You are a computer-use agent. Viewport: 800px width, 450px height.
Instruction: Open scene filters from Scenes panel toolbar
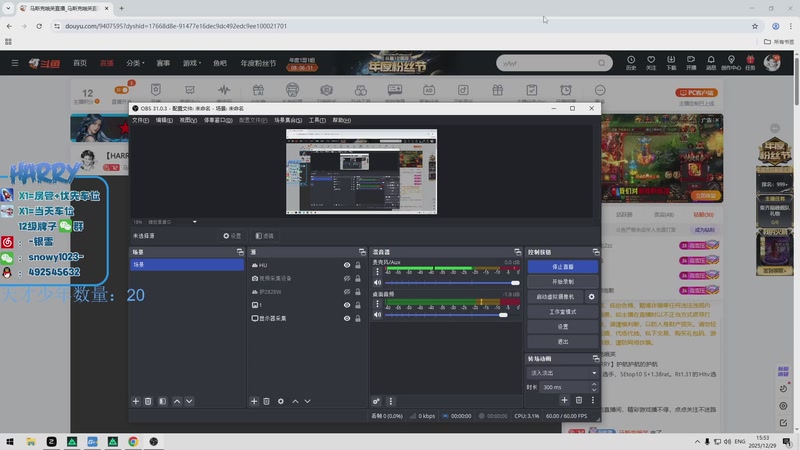tap(162, 402)
